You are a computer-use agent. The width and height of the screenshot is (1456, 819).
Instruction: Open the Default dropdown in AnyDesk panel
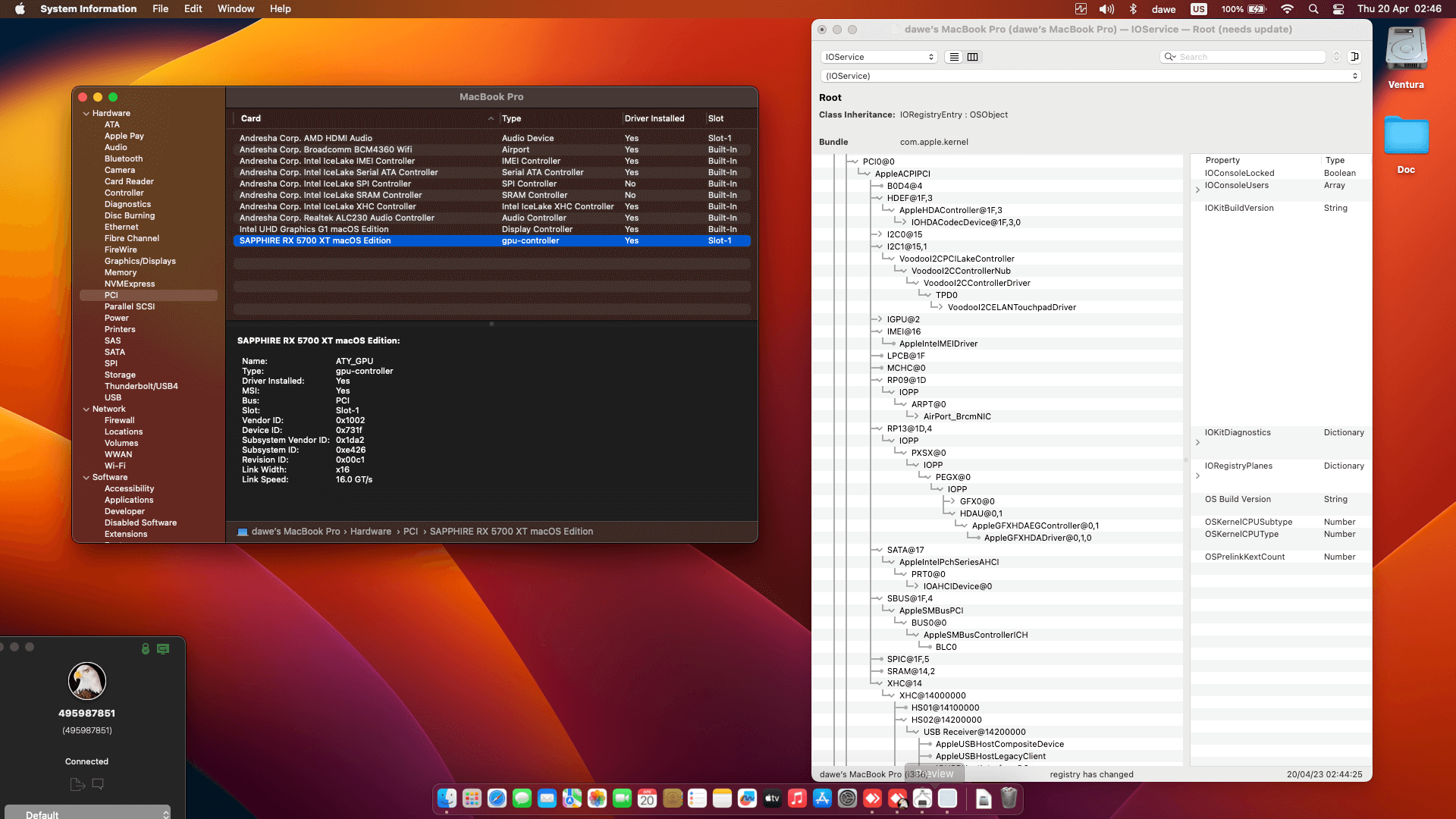[87, 813]
